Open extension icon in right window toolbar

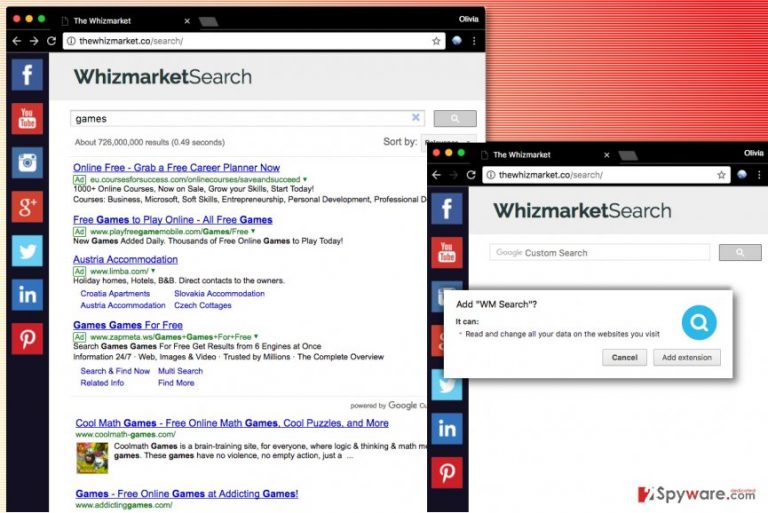click(742, 174)
